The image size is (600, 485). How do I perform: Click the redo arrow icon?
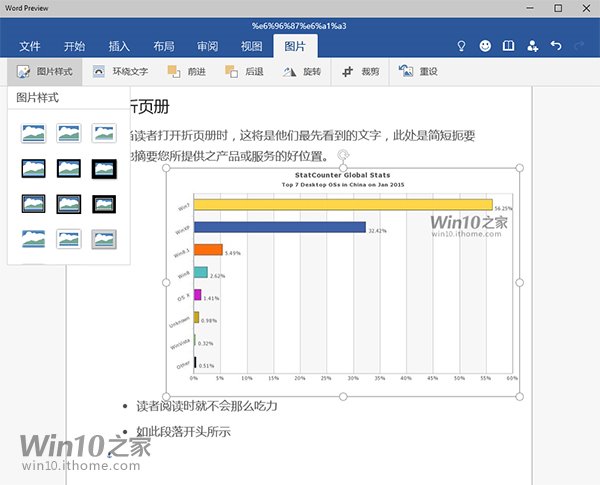(579, 46)
